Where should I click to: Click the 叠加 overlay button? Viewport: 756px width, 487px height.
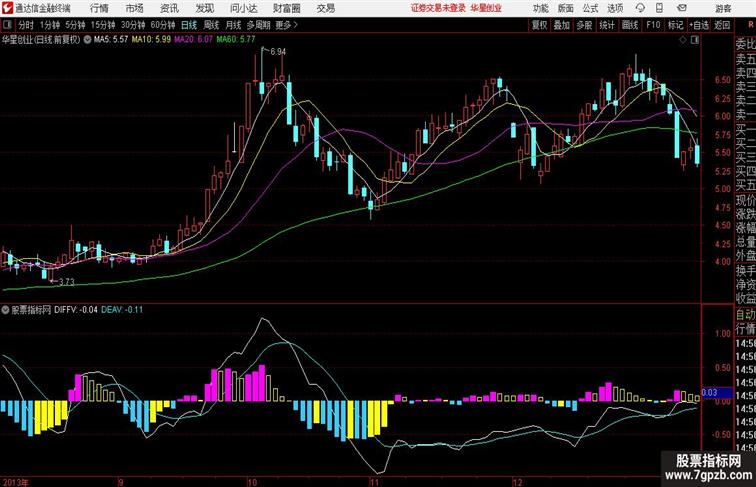[562, 25]
